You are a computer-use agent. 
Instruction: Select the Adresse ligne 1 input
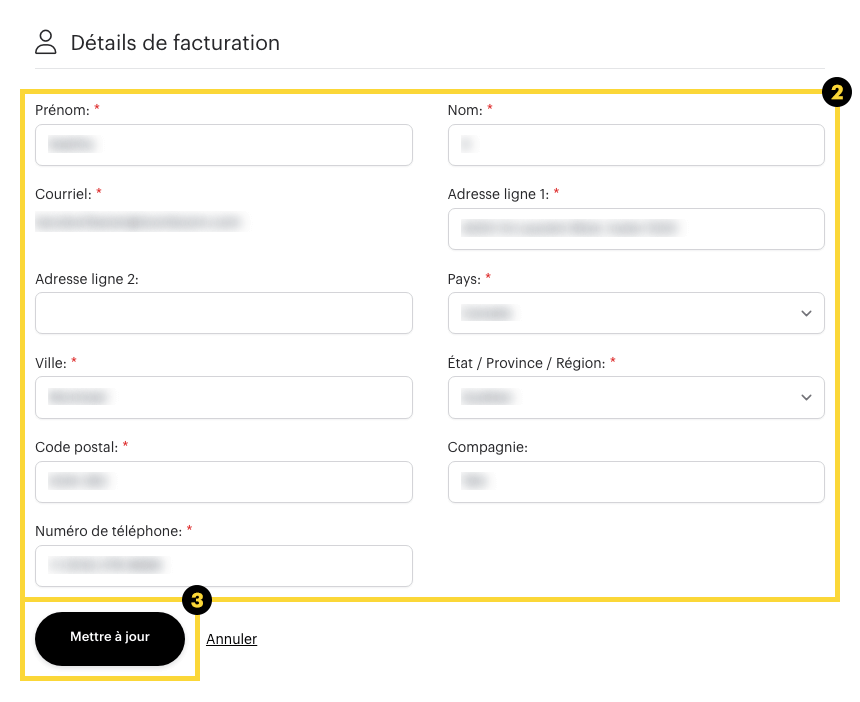[635, 229]
